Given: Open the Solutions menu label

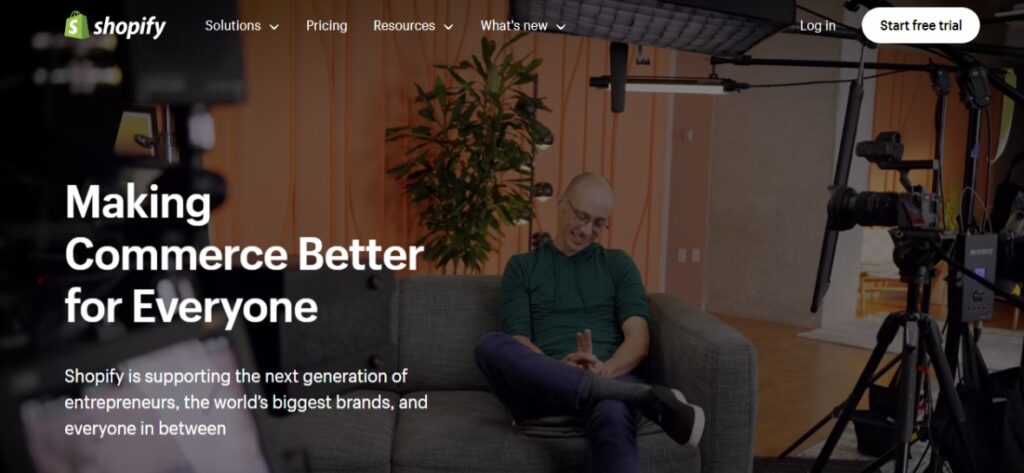Looking at the screenshot, I should click(232, 25).
